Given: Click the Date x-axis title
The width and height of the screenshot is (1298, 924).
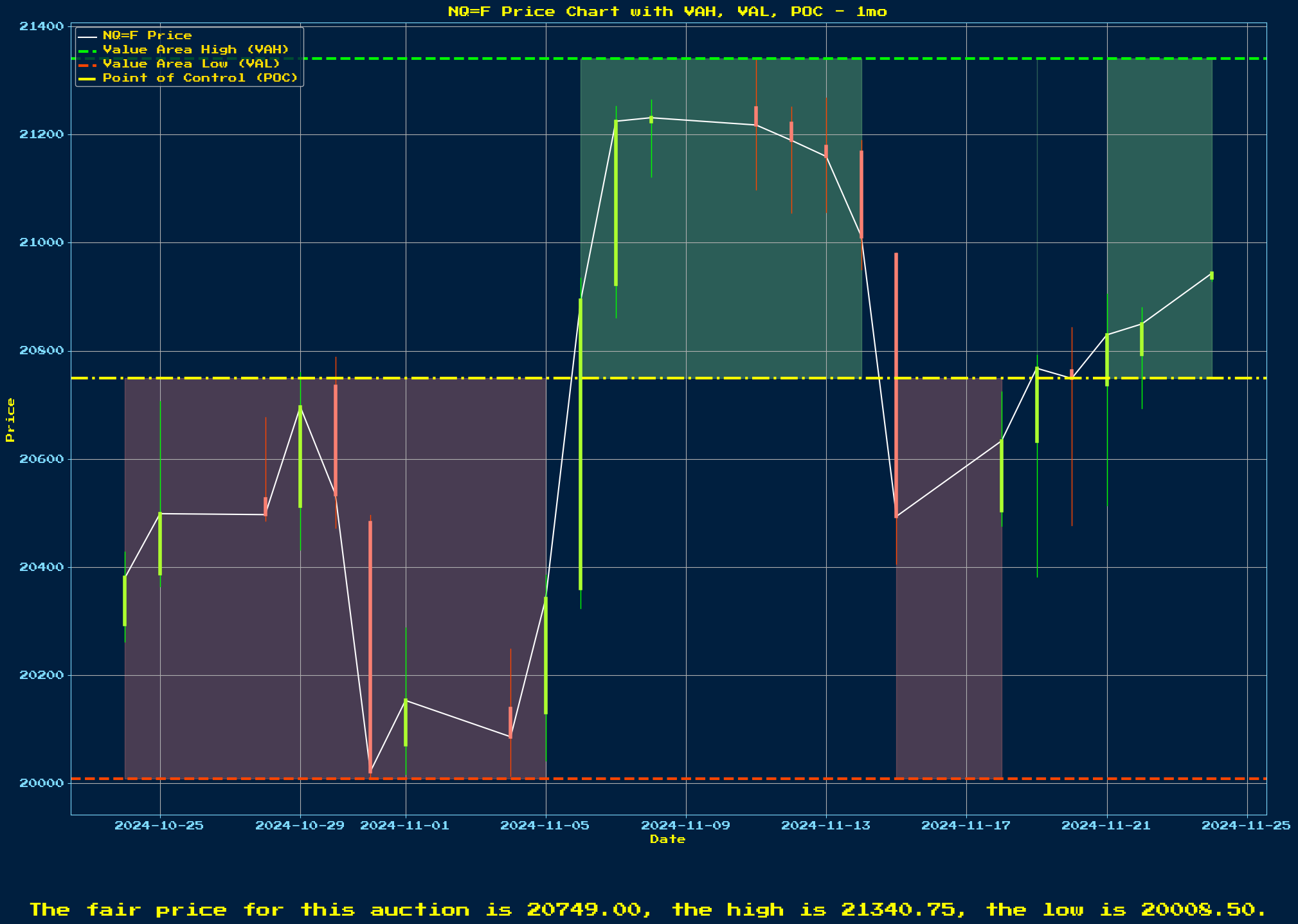Looking at the screenshot, I should 667,839.
